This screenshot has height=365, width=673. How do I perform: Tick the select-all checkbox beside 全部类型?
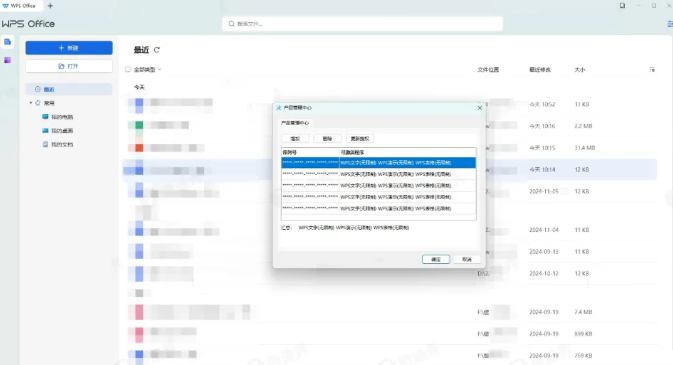[128, 69]
